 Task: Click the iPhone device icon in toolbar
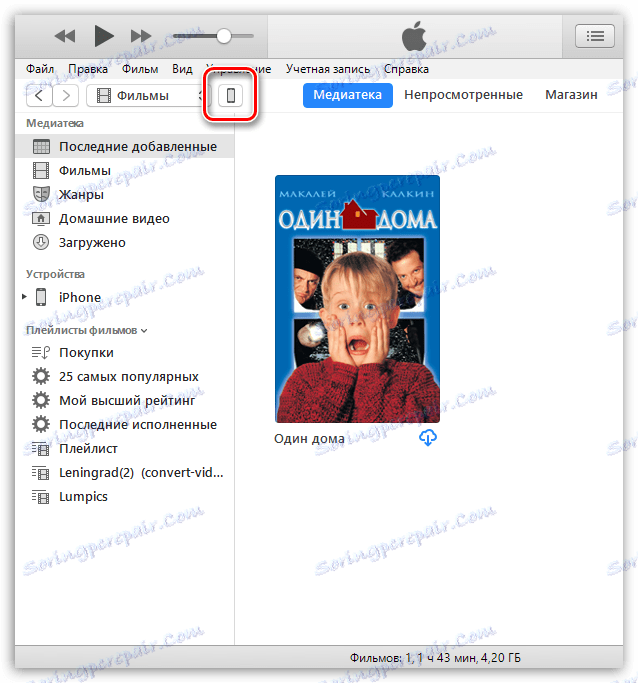pyautogui.click(x=231, y=95)
